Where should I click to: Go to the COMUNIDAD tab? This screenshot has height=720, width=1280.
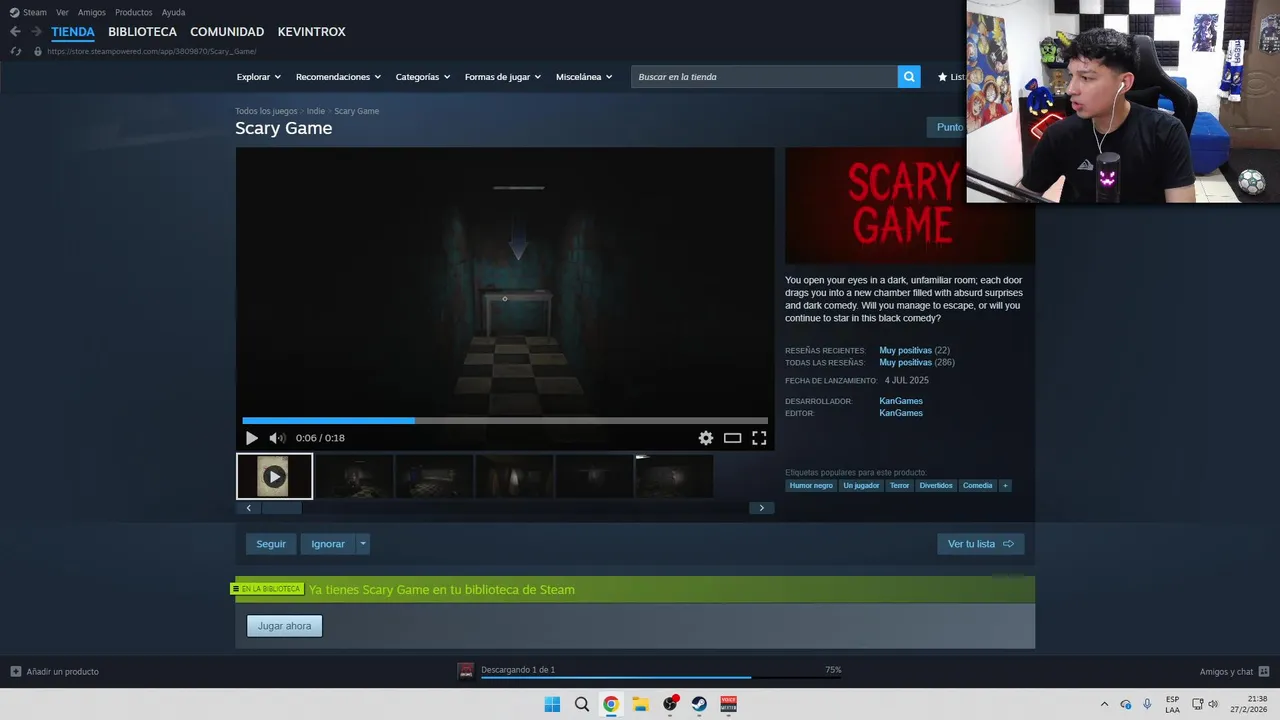227,32
